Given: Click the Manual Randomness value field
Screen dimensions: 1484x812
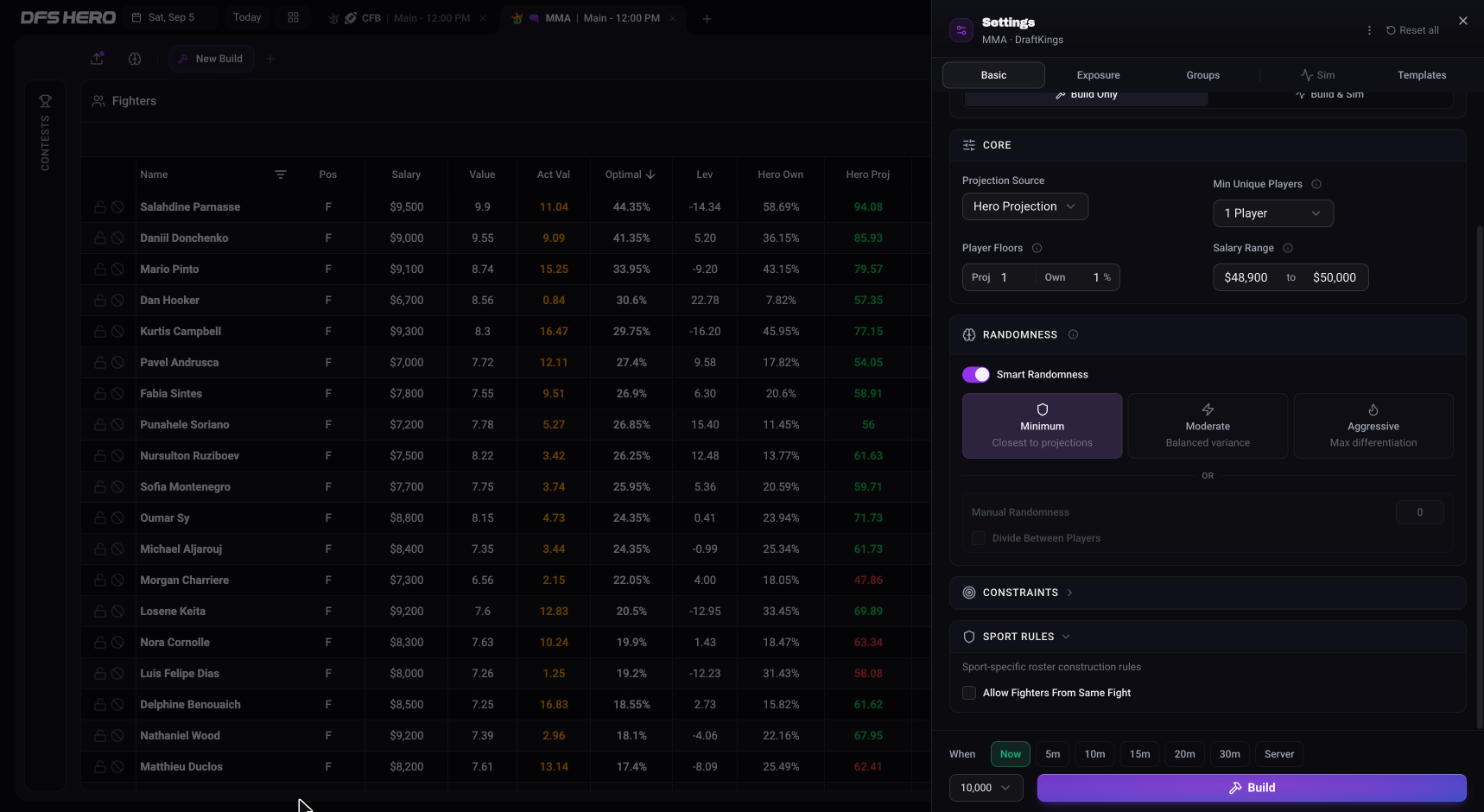Looking at the screenshot, I should pos(1420,512).
